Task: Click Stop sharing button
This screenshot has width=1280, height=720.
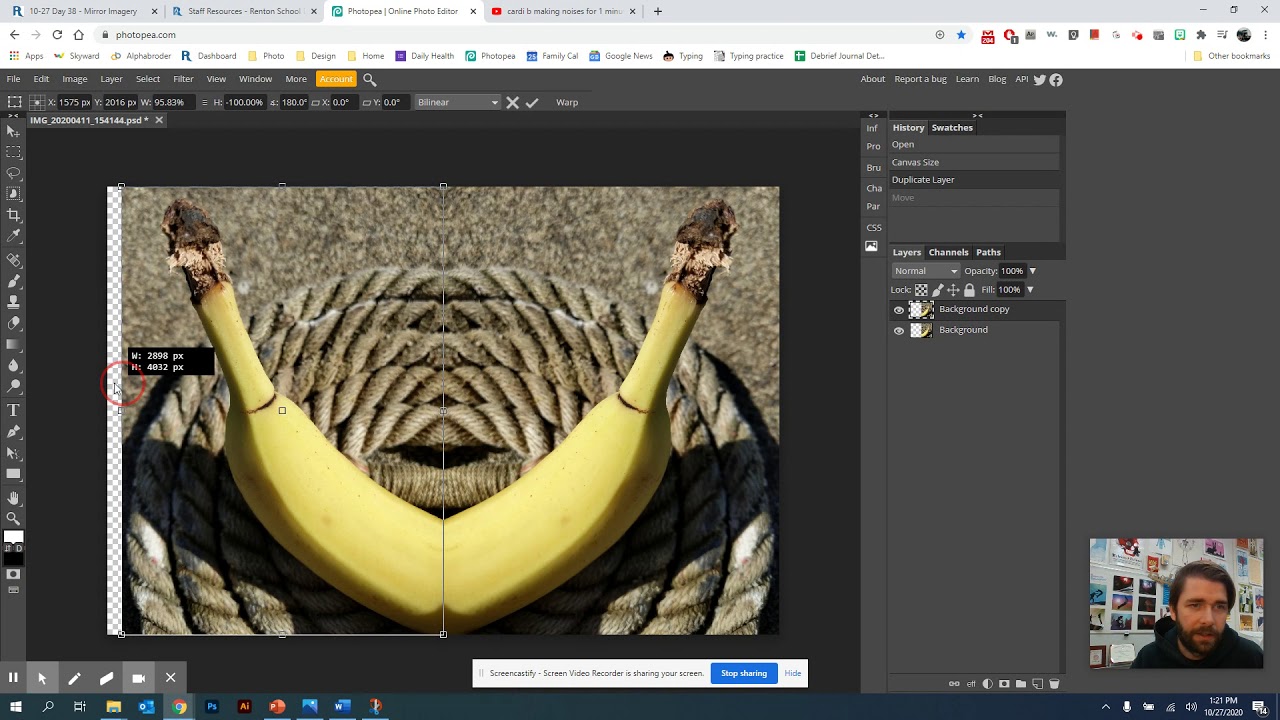Action: point(744,673)
